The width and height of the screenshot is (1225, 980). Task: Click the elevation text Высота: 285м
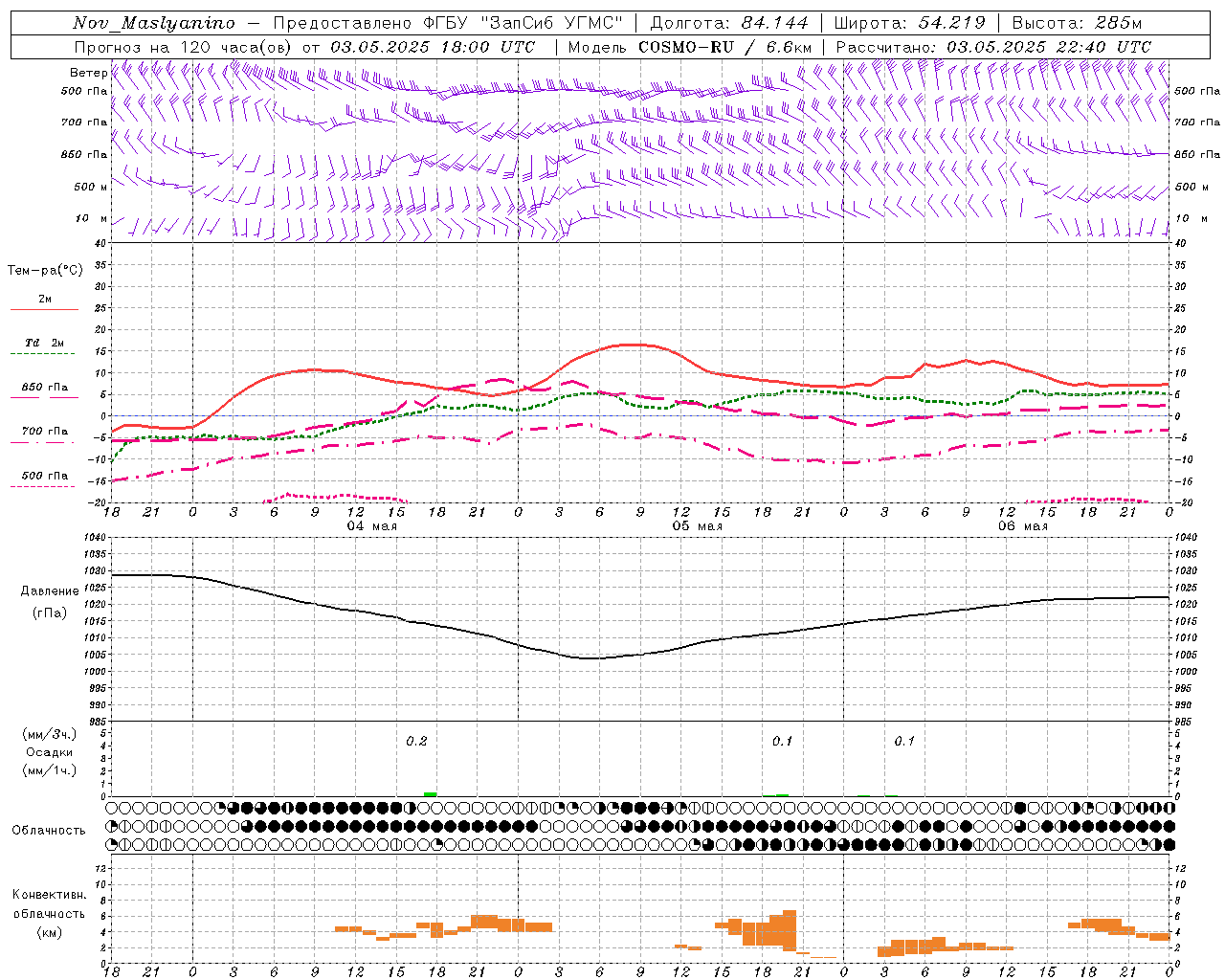tap(1077, 23)
